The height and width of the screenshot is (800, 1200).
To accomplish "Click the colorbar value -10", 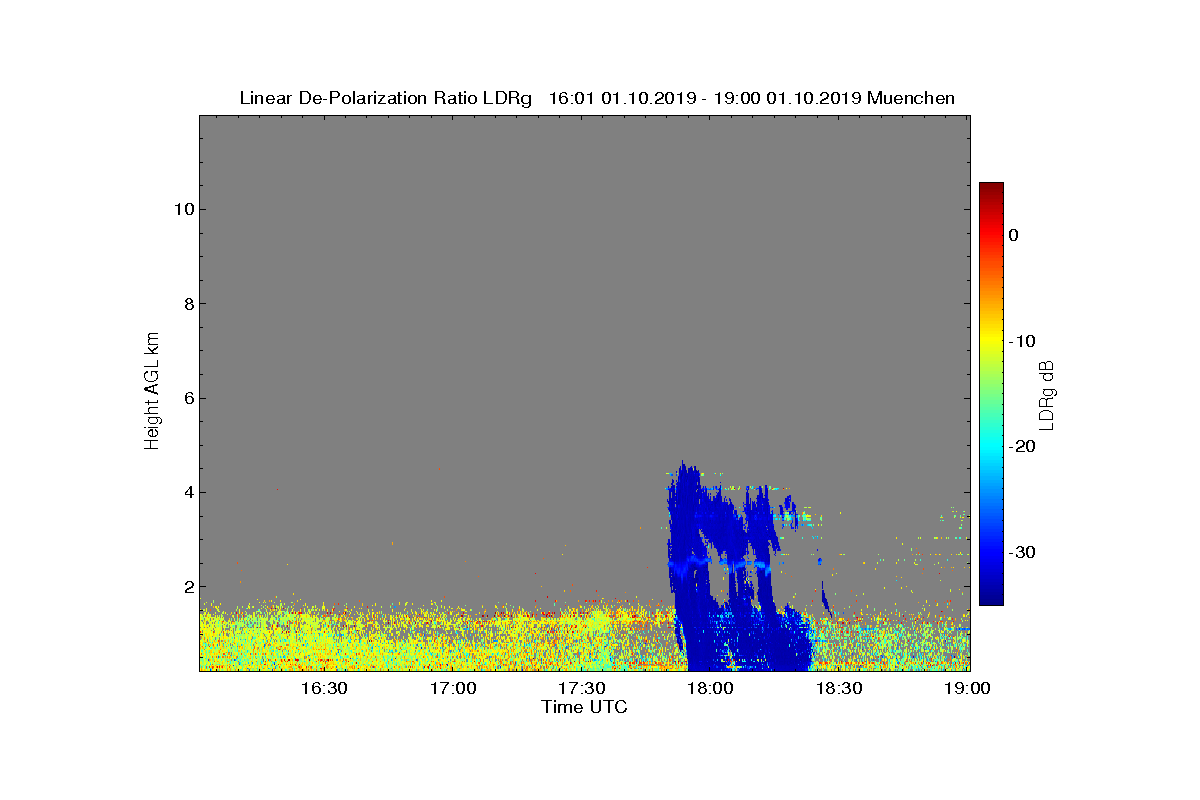I will point(1022,341).
